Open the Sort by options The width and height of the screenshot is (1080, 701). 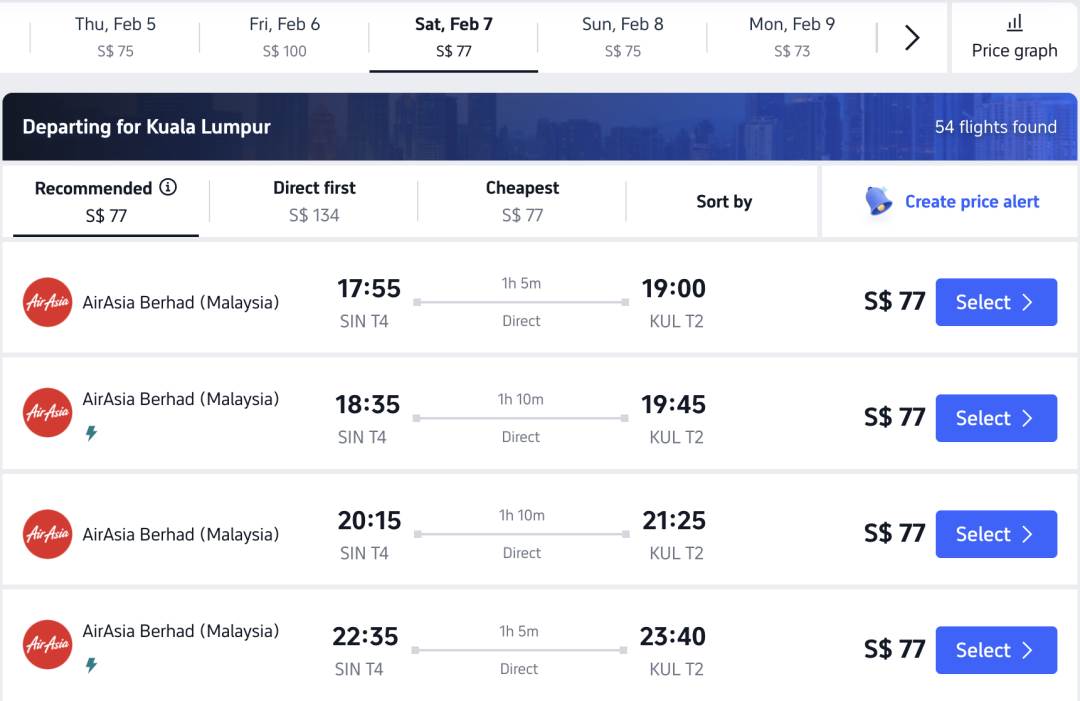(x=724, y=201)
